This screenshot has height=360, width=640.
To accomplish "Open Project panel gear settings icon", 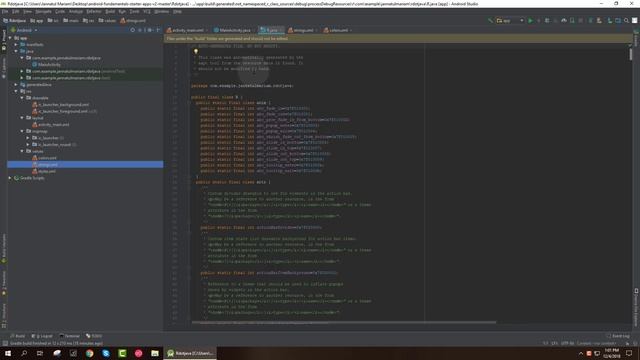I will coord(150,30).
